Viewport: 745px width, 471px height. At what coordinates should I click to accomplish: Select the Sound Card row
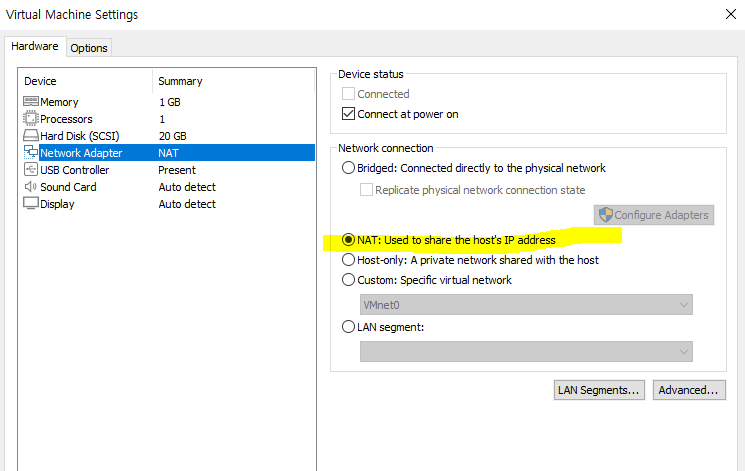click(168, 187)
